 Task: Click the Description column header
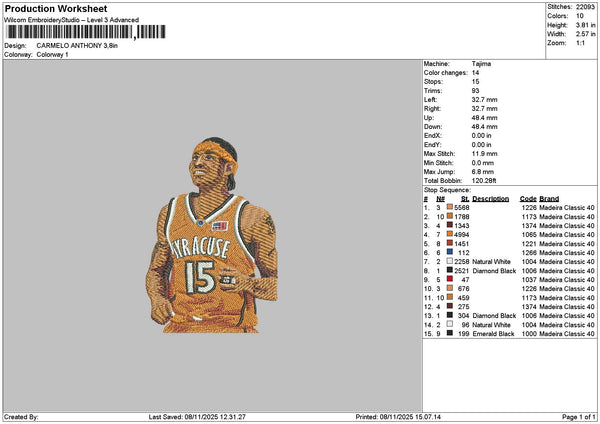491,199
